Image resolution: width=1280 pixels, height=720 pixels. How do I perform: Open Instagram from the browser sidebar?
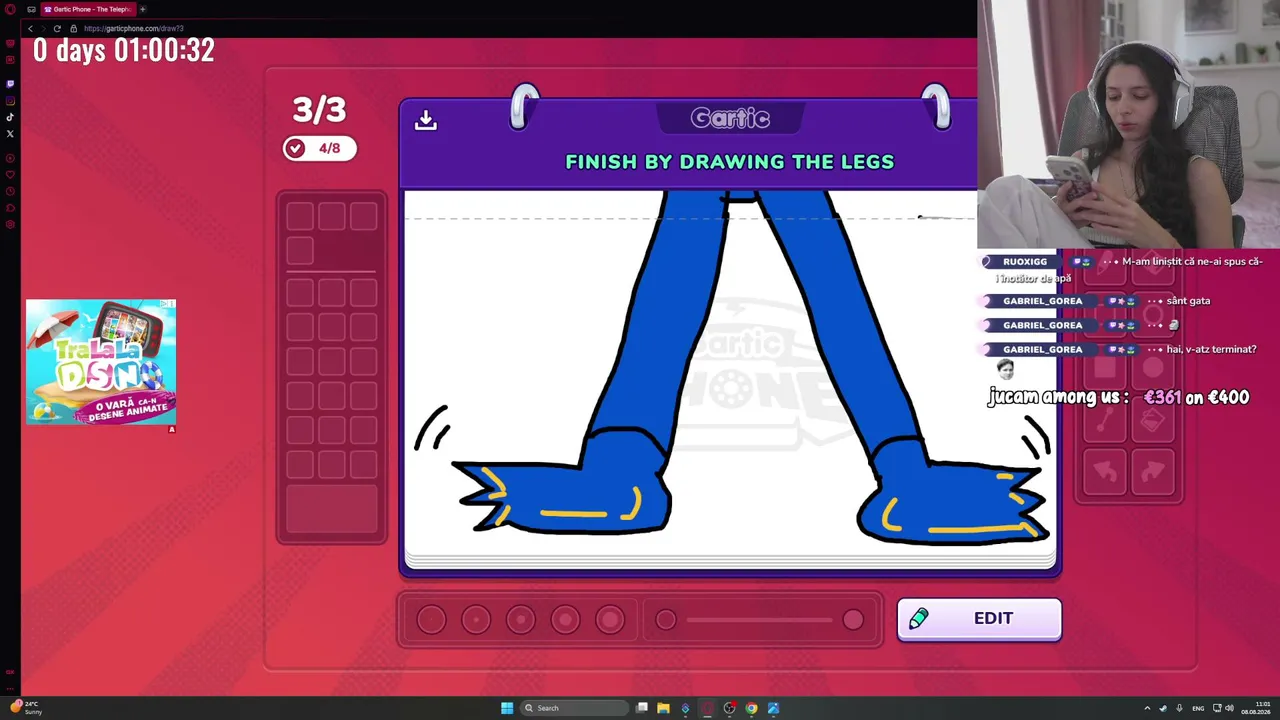pos(10,100)
